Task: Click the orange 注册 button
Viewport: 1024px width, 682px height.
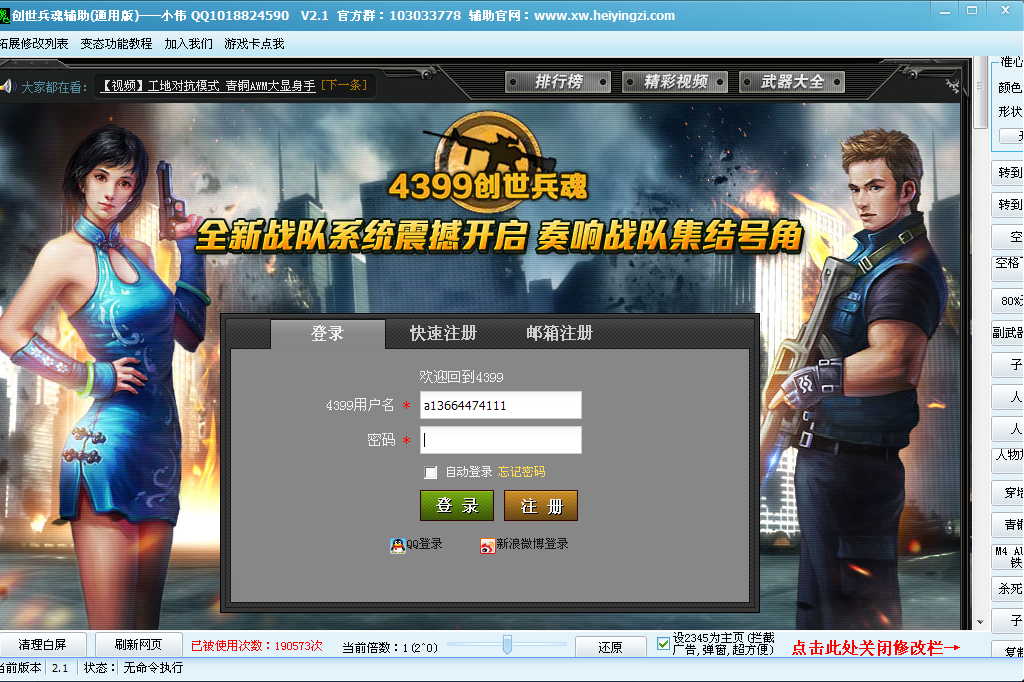Action: (541, 506)
